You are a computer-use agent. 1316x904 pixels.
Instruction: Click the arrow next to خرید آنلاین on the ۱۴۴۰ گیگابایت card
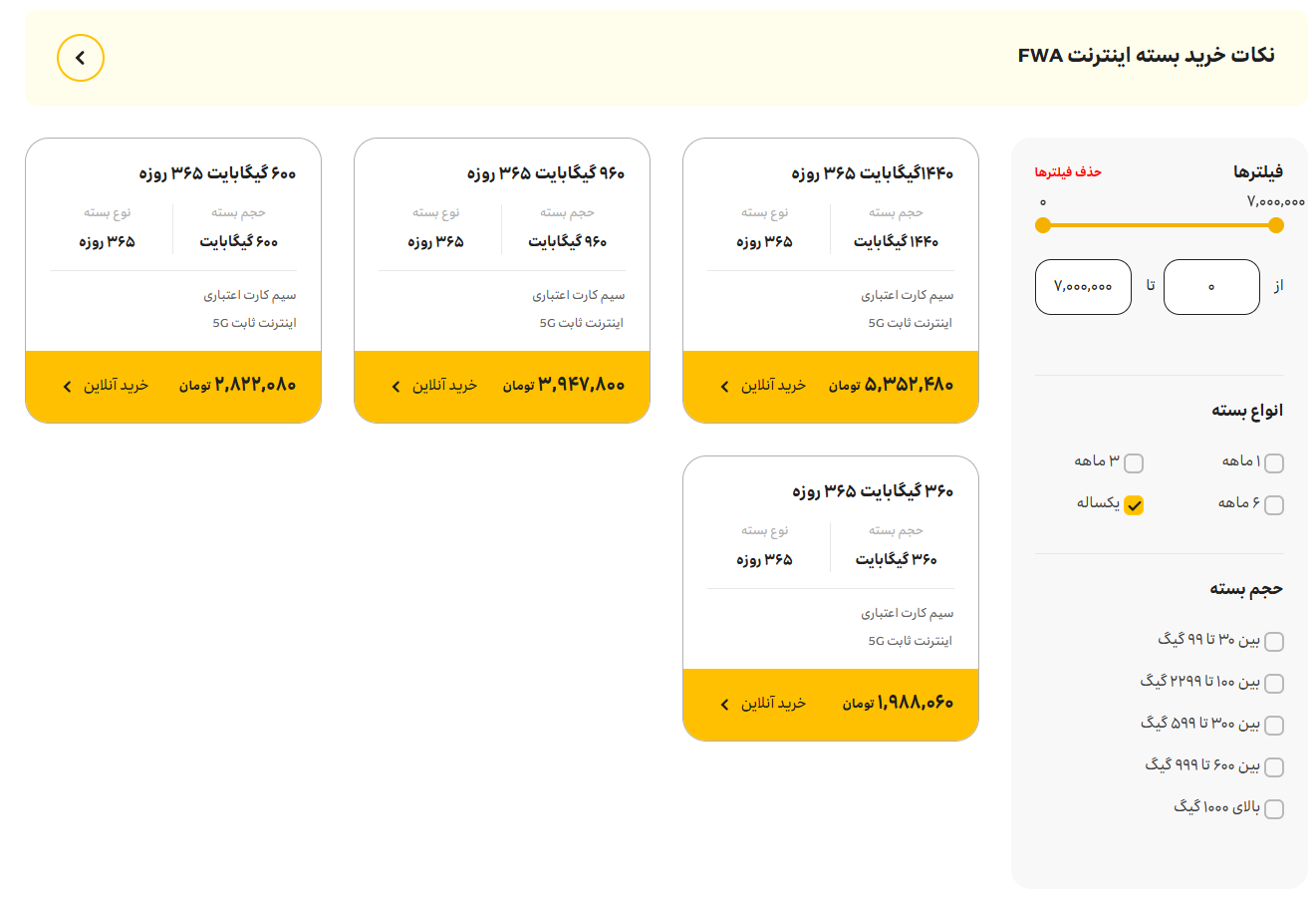724,387
